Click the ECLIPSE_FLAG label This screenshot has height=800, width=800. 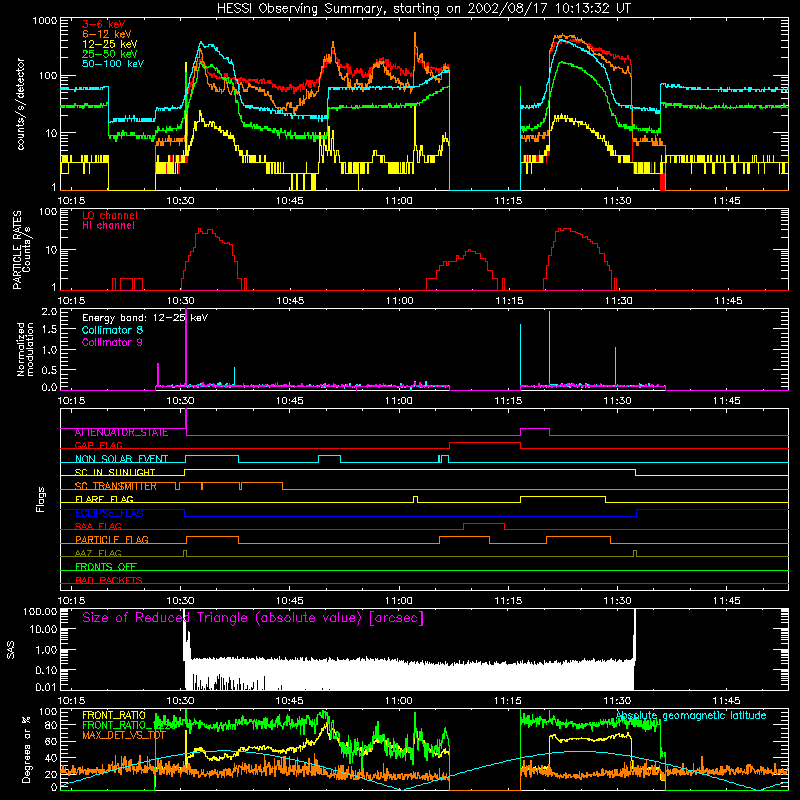click(109, 513)
